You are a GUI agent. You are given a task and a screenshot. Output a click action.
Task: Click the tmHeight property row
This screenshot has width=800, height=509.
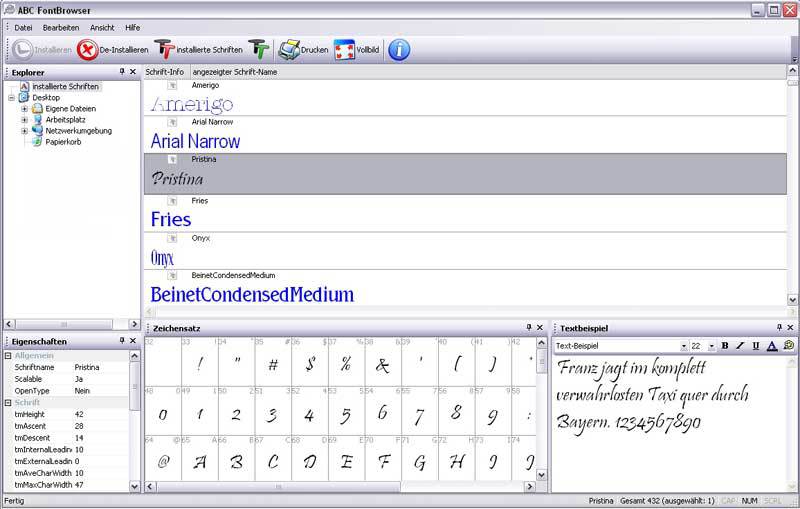pos(66,415)
